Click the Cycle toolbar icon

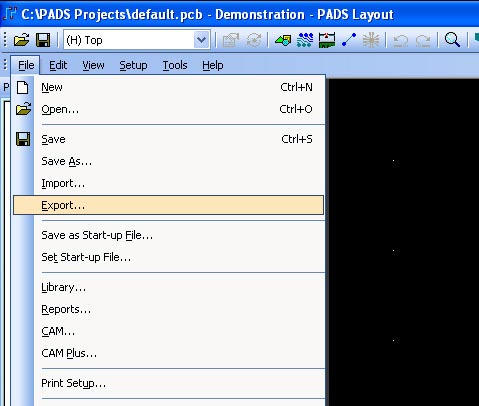point(254,40)
